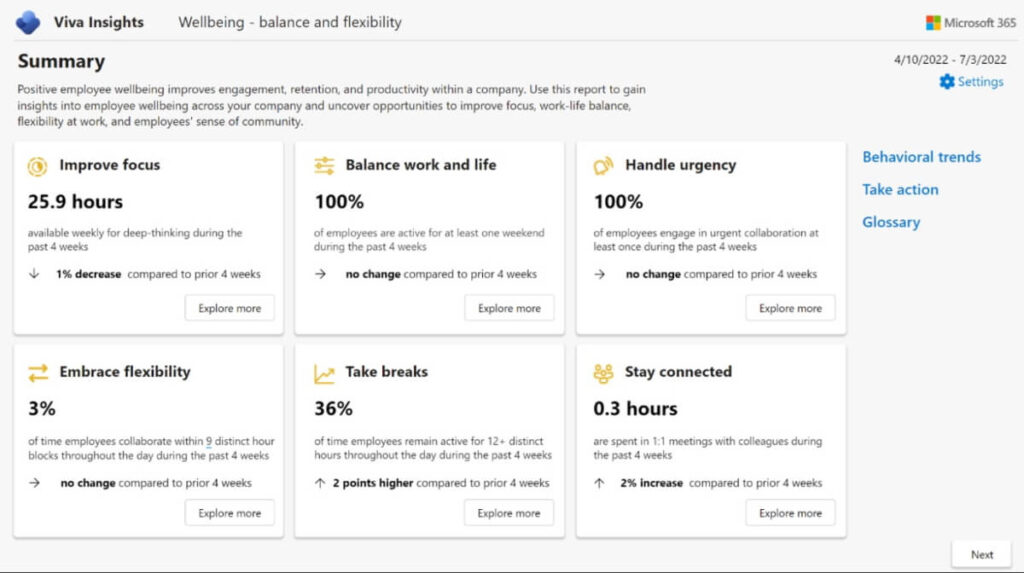Screen dimensions: 1024x573
Task: Click the Microsoft 365 logo
Action: click(933, 23)
